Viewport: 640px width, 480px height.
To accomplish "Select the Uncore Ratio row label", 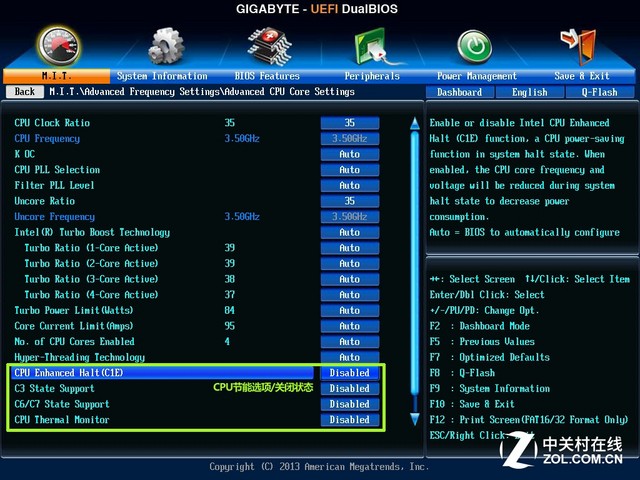I will pyautogui.click(x=45, y=201).
